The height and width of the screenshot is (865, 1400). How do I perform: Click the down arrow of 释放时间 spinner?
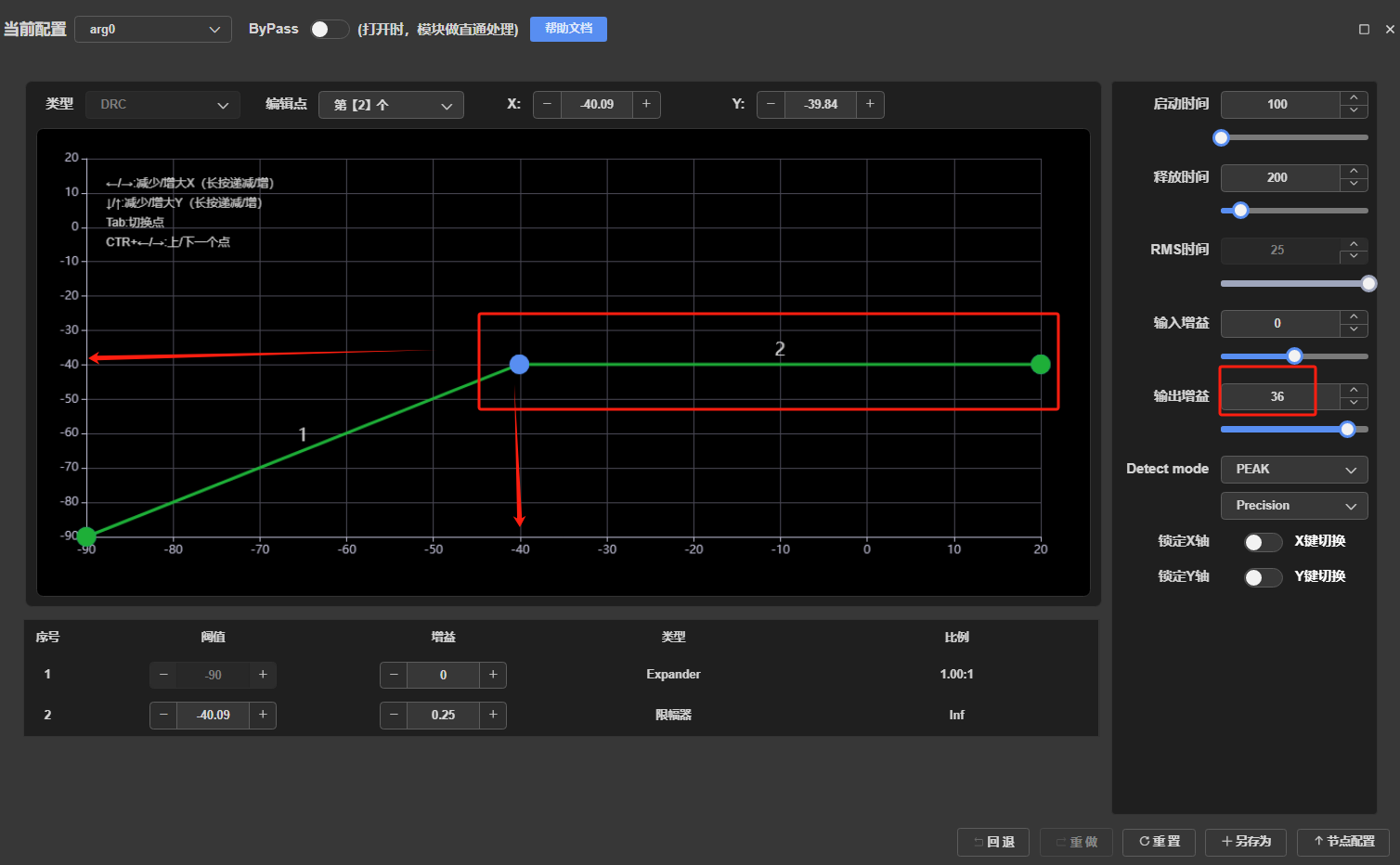tap(1355, 184)
